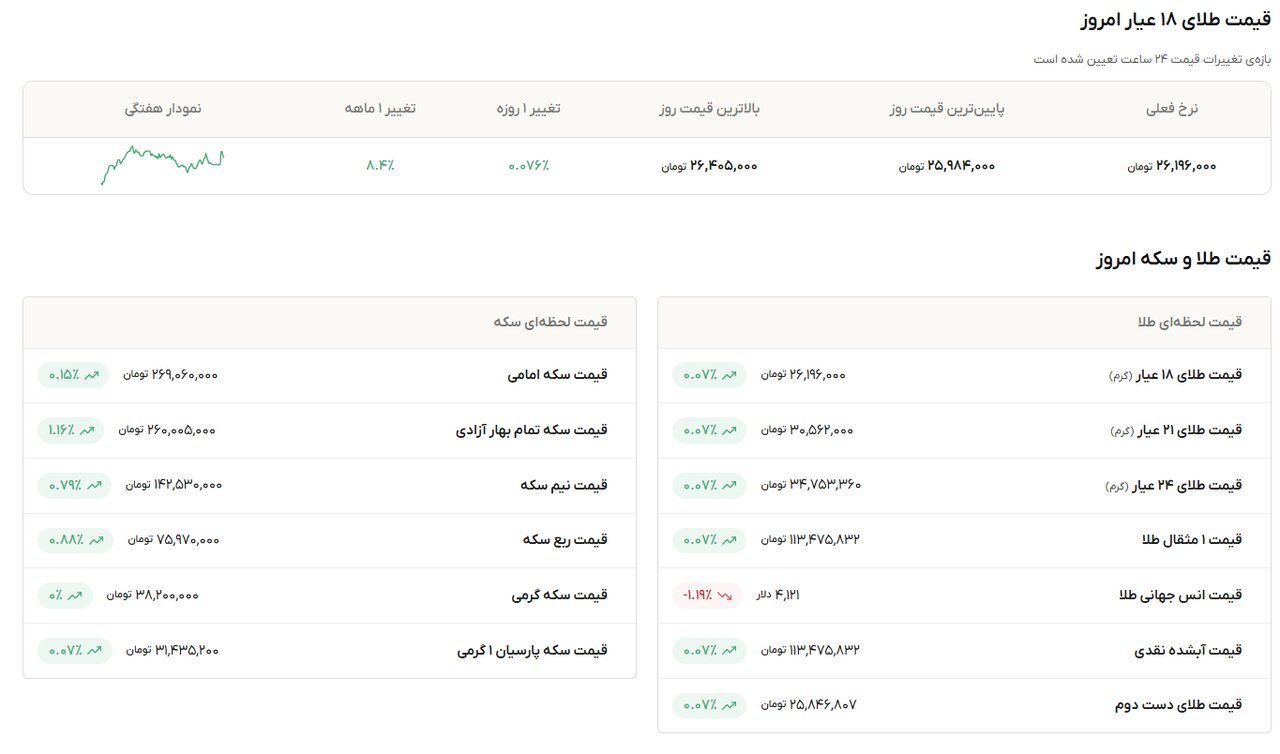This screenshot has height=754, width=1280.
Task: Click the نرخ فعلی column header
Action: pos(1172,108)
